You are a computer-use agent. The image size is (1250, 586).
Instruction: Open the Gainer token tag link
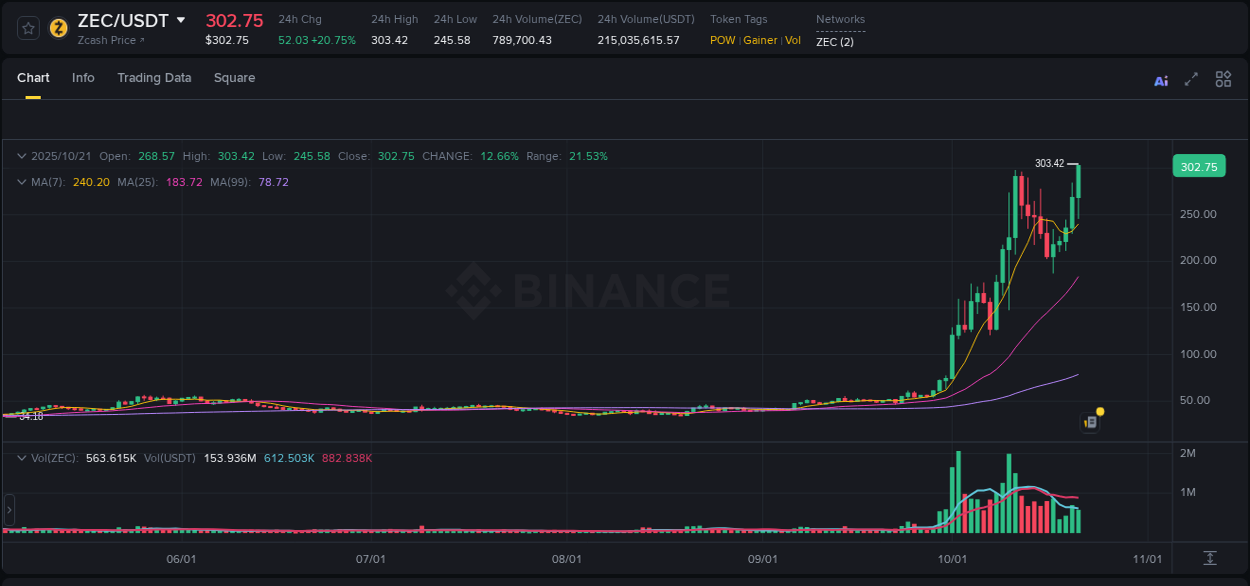[x=761, y=40]
